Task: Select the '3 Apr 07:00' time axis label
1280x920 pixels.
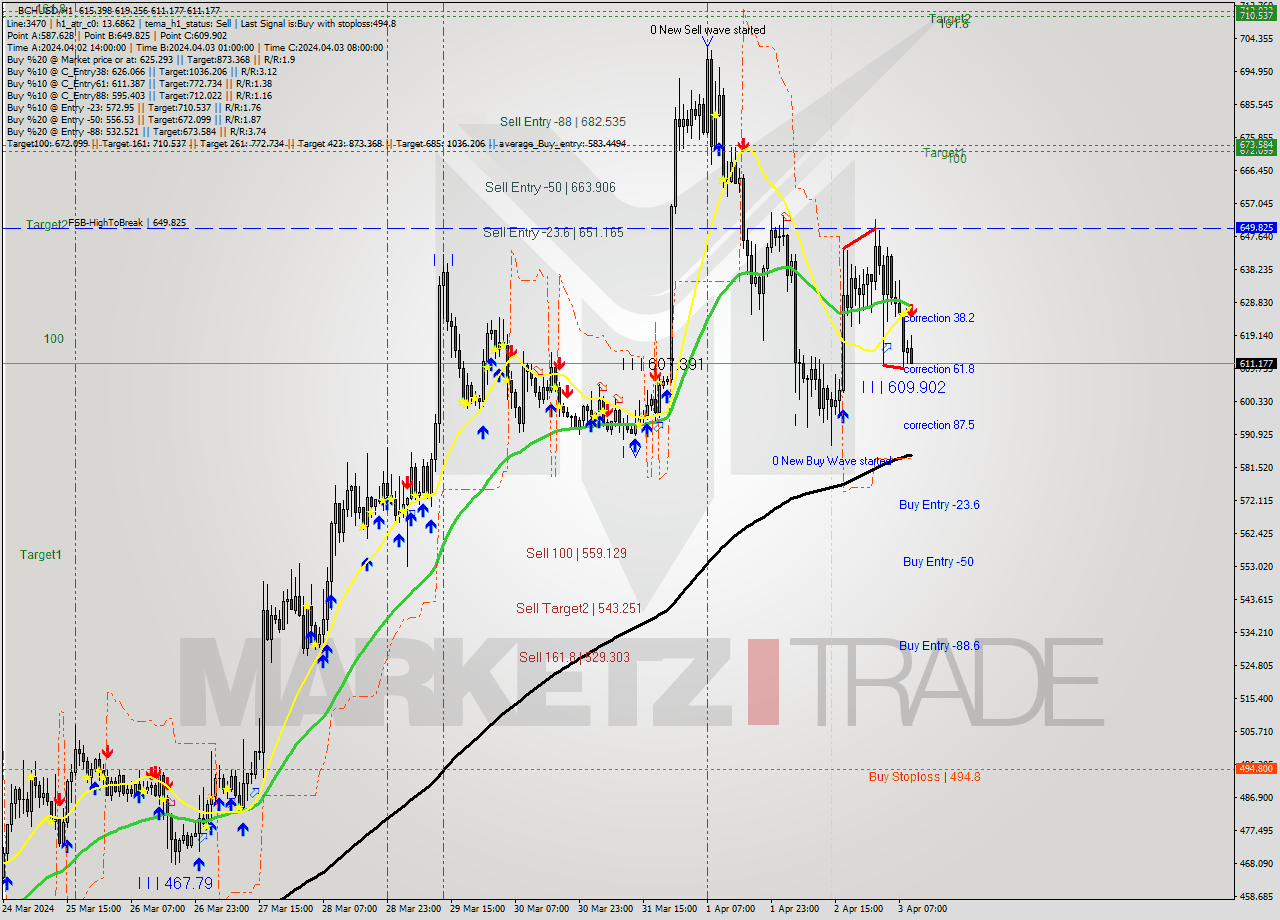Action: click(x=923, y=909)
